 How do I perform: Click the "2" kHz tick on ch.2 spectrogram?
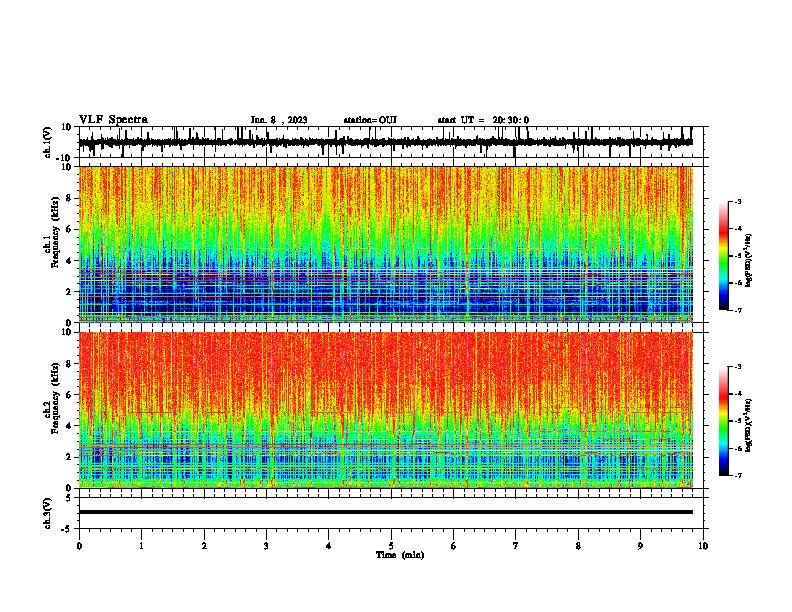(69, 457)
